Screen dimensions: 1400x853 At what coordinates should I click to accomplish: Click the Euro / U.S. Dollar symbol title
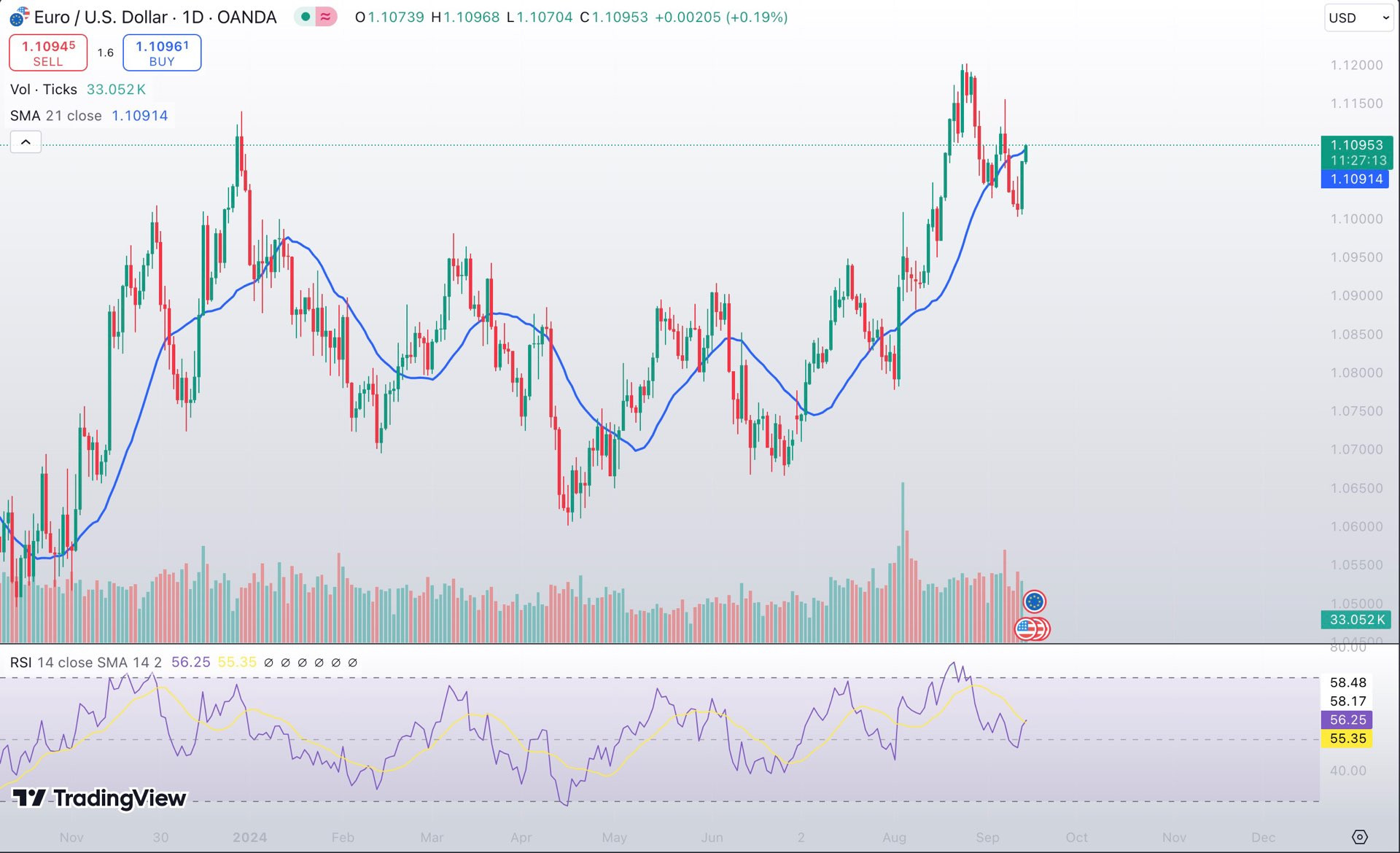(x=101, y=17)
